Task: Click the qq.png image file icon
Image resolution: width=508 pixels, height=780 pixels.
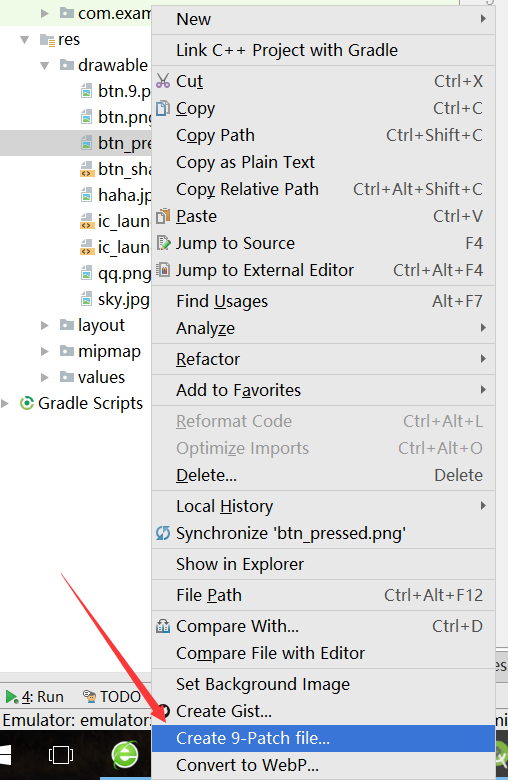Action: [86, 273]
